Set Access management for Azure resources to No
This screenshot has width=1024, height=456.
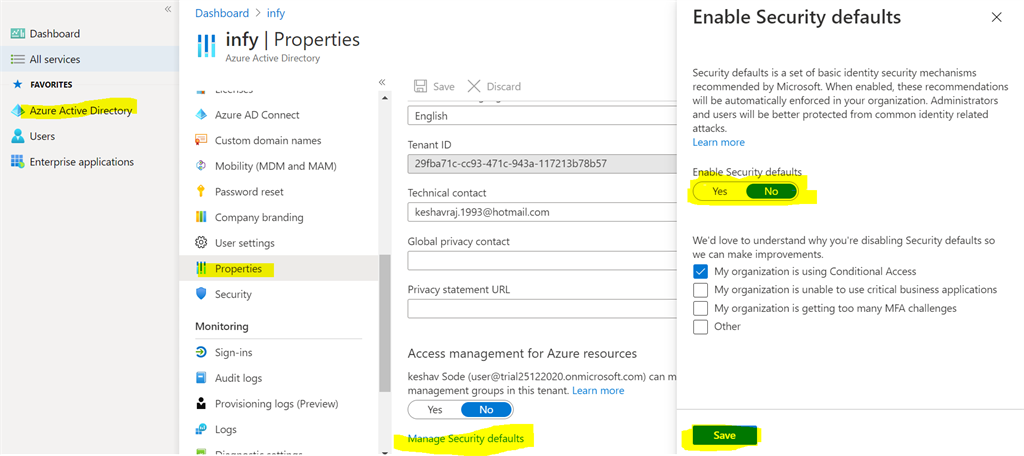click(x=487, y=410)
